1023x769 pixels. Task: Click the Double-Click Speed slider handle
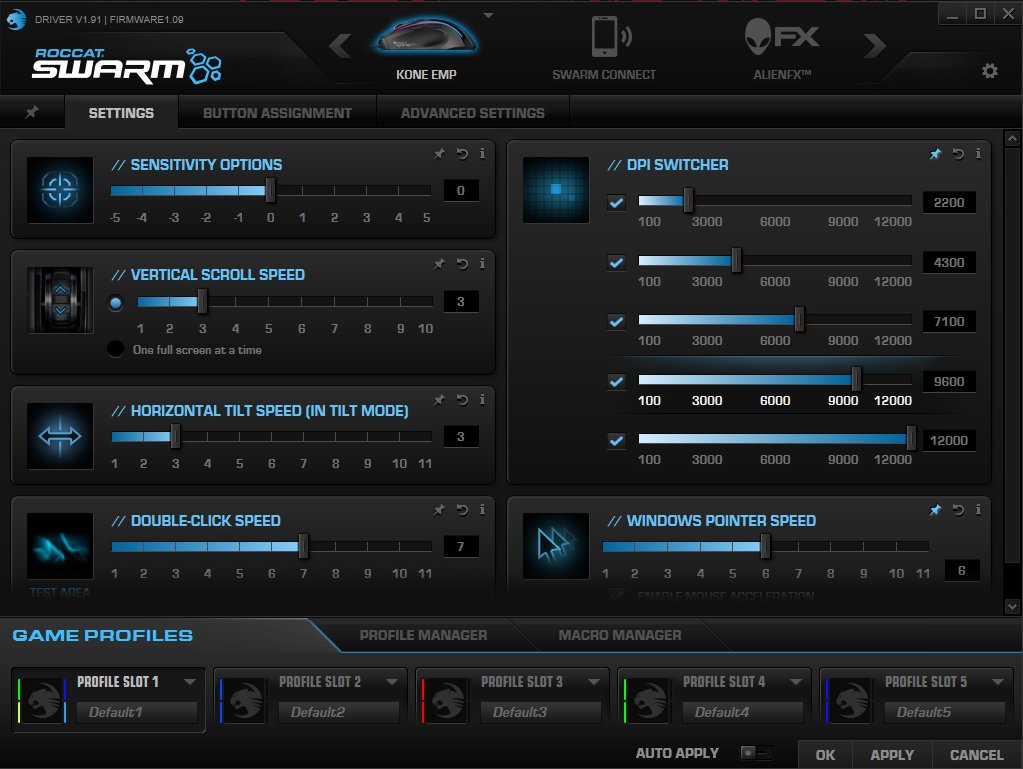303,546
